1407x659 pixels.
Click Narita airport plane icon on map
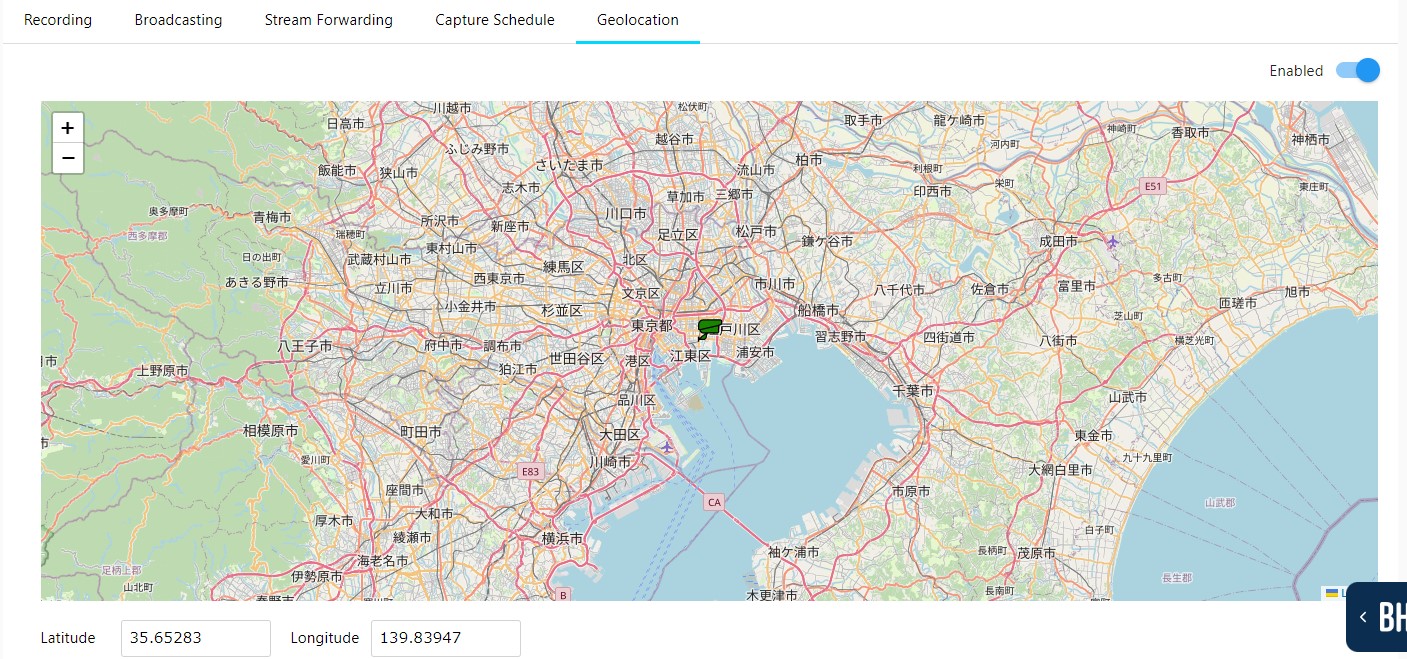(1113, 241)
